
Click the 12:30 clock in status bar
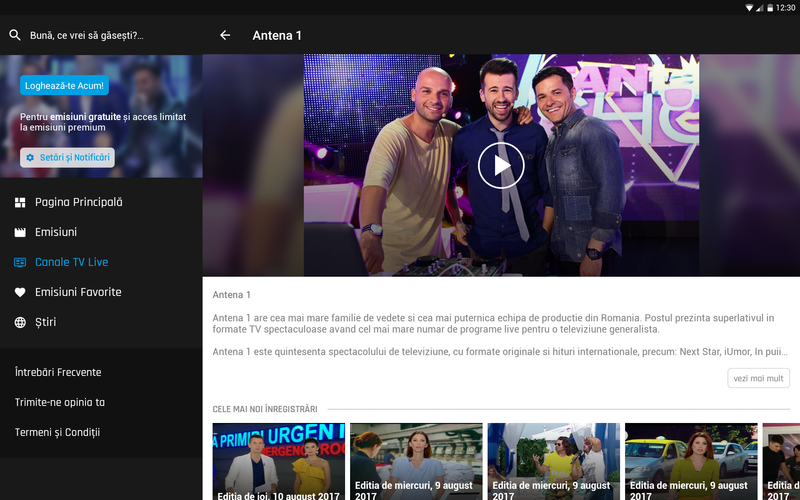pyautogui.click(x=785, y=8)
